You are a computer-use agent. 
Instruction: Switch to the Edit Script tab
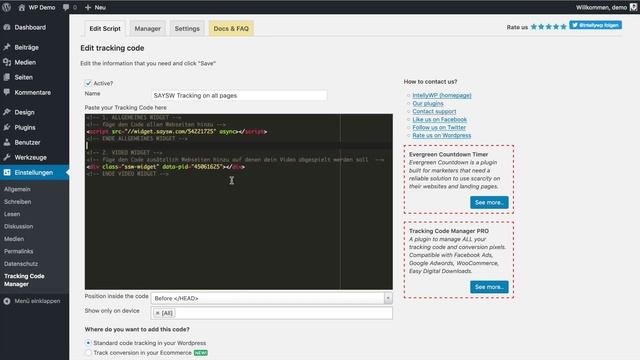(x=105, y=29)
